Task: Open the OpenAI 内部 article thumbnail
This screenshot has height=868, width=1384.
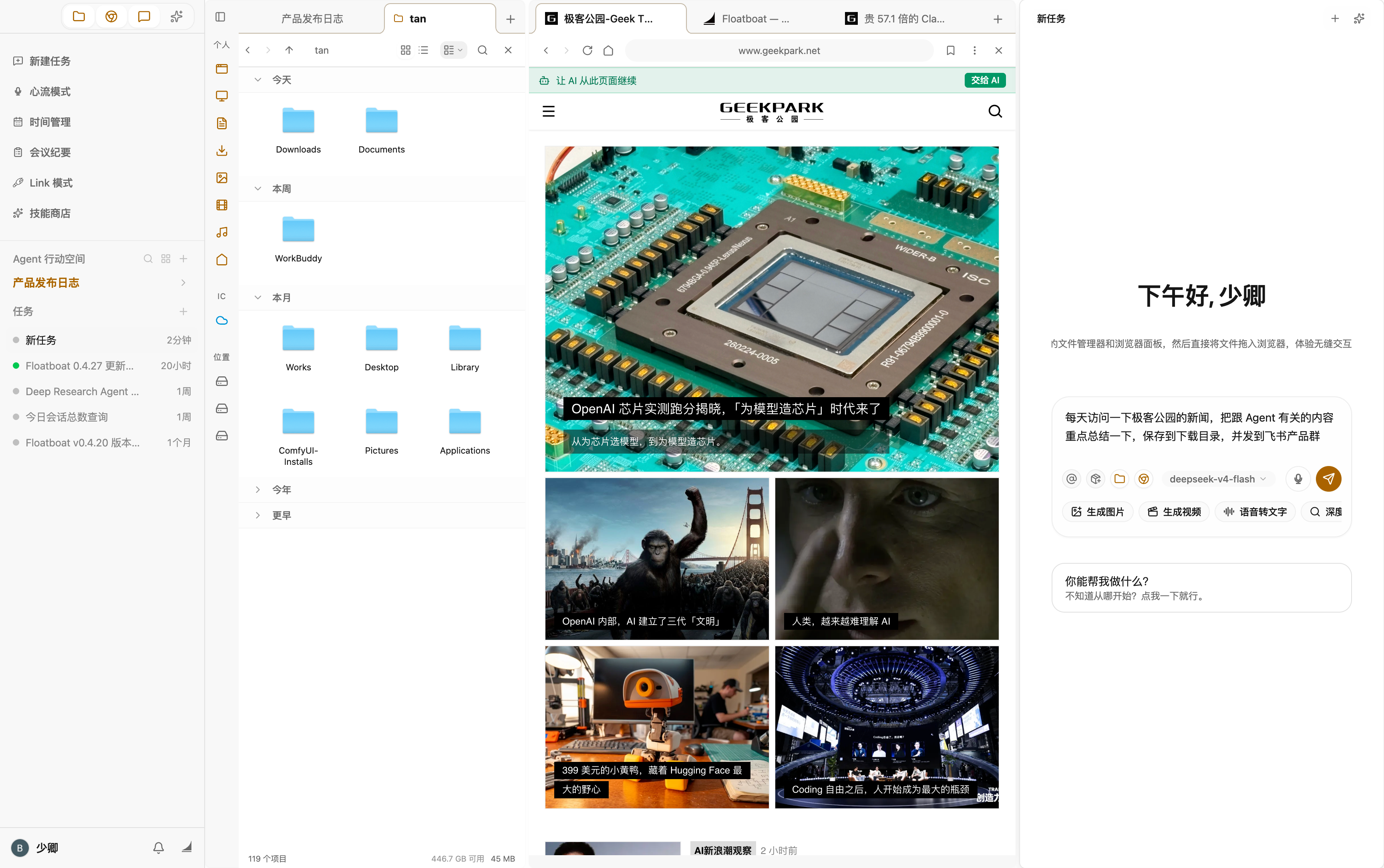Action: [x=657, y=559]
